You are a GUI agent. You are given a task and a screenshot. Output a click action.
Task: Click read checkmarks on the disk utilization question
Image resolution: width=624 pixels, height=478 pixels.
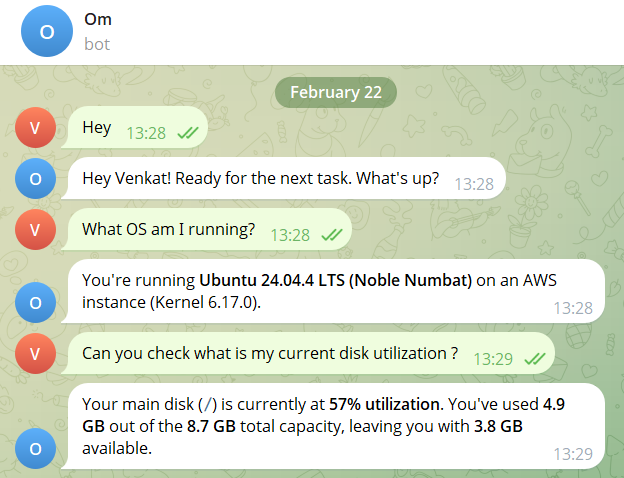click(x=534, y=358)
